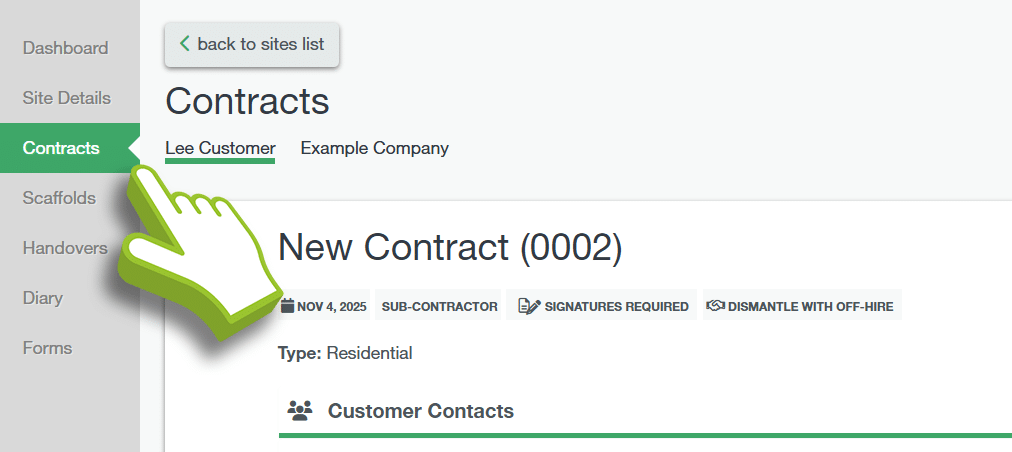Click the Customer Contacts people icon
The image size is (1012, 452).
coord(300,410)
